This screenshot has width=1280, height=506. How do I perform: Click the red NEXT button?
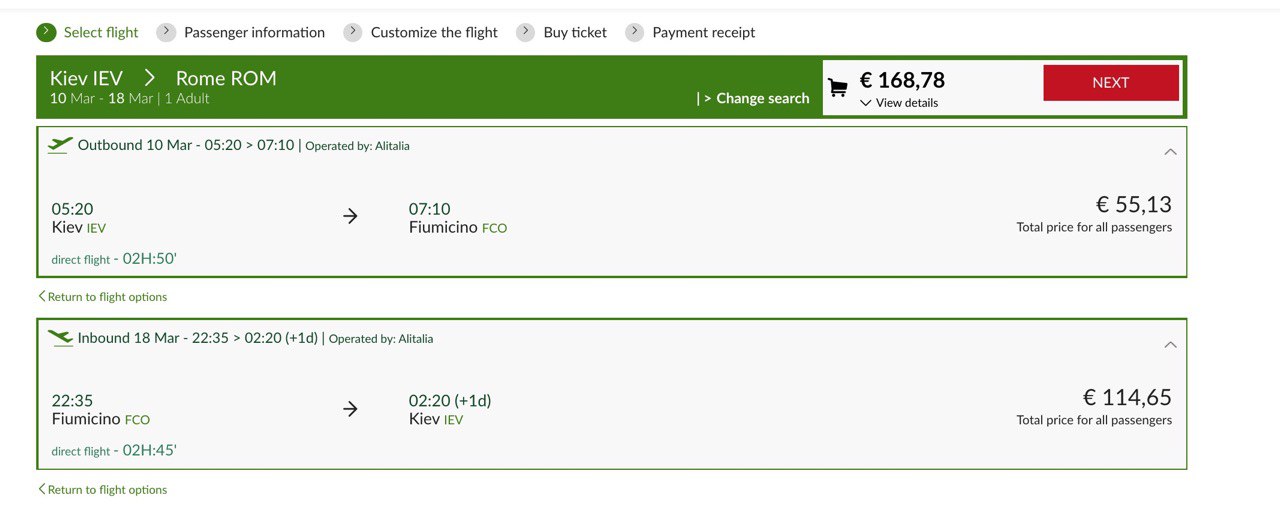[x=1111, y=83]
